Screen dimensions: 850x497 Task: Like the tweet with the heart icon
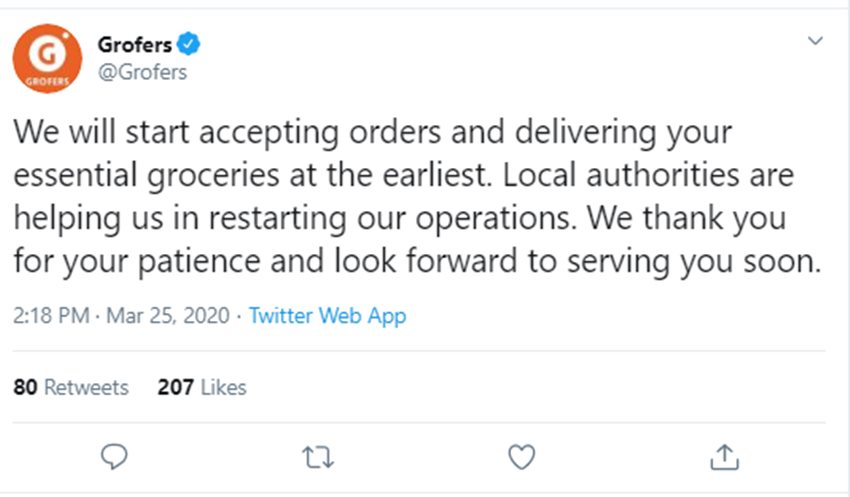point(521,457)
